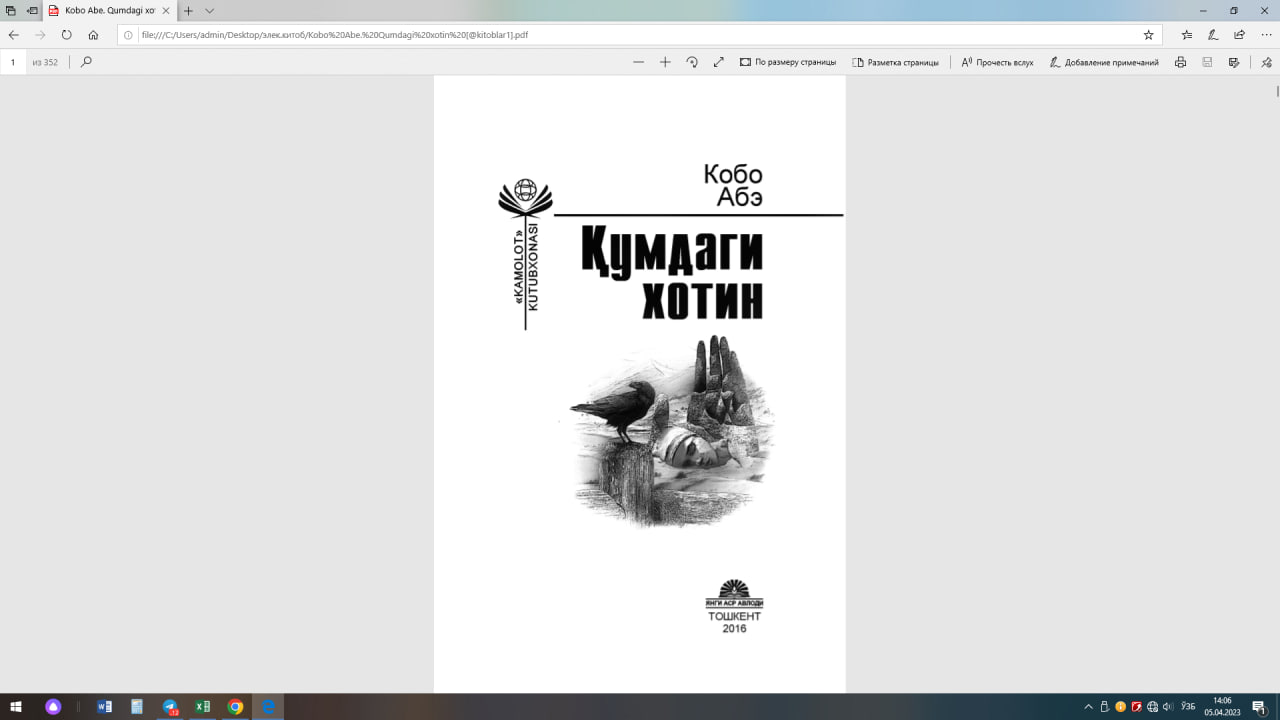Set tabs aside using the second tab icon
The width and height of the screenshot is (1280, 720).
tap(32, 10)
